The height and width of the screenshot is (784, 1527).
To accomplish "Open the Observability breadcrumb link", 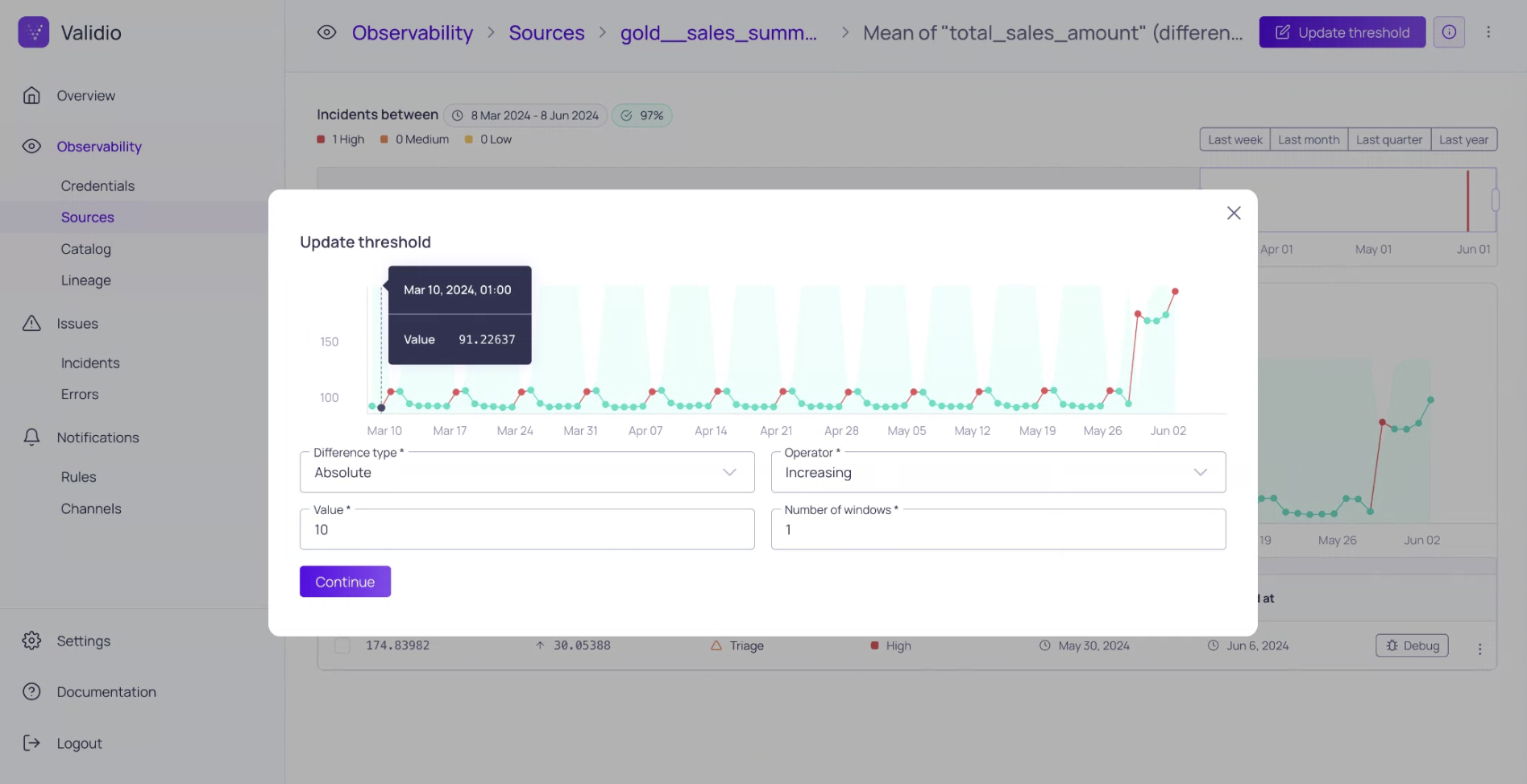I will pos(413,33).
